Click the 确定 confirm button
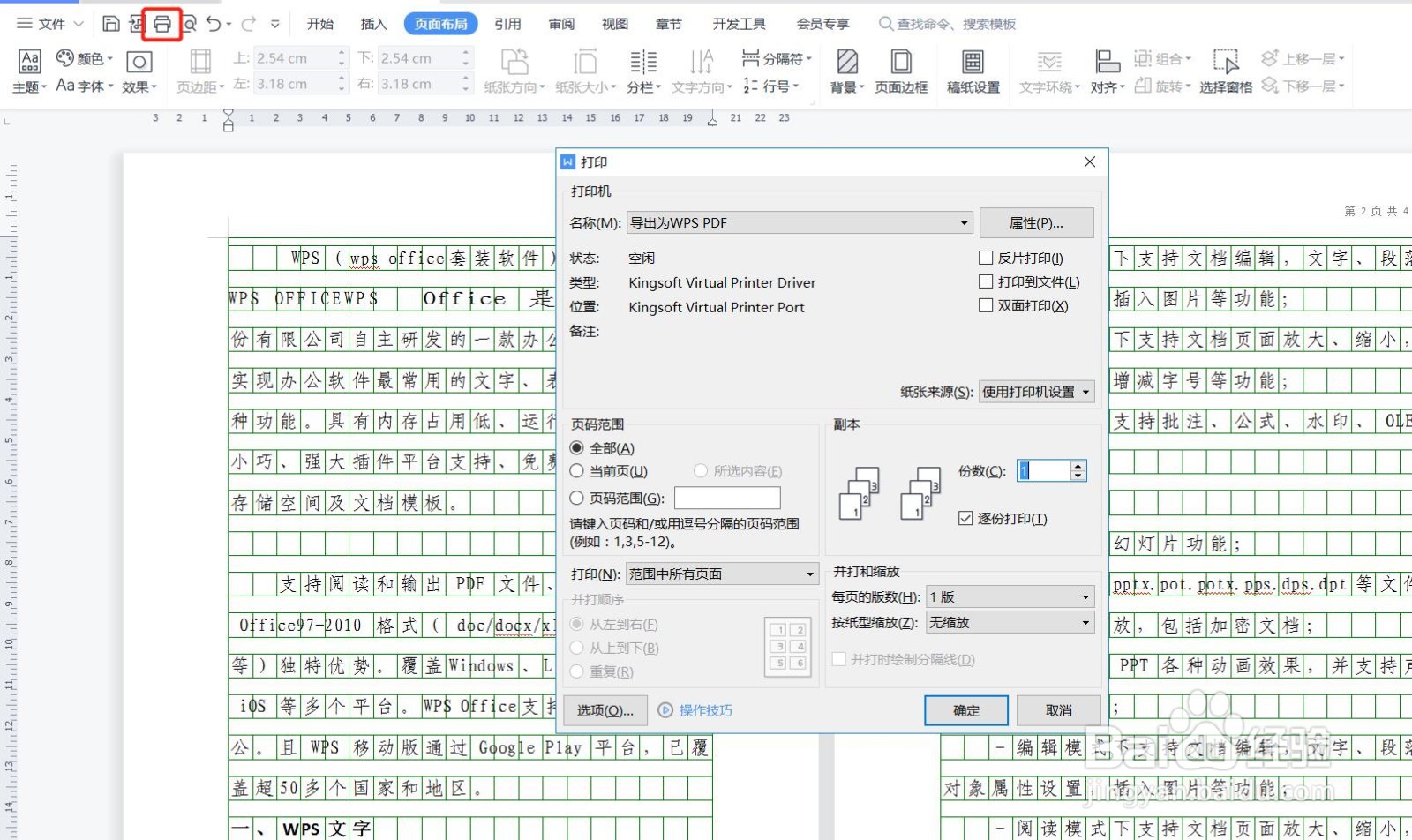The width and height of the screenshot is (1412, 840). pos(965,710)
